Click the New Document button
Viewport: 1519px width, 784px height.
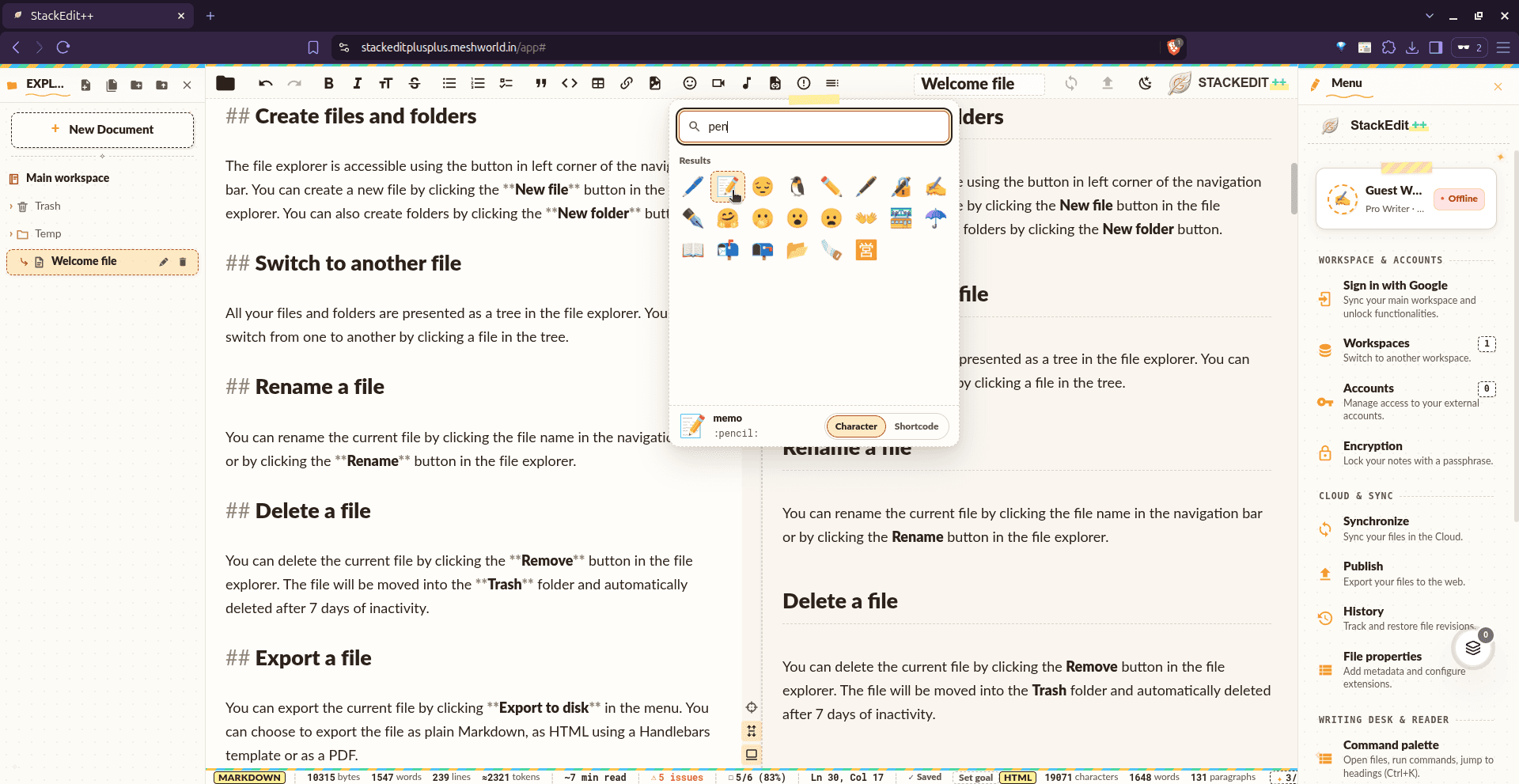click(x=102, y=130)
